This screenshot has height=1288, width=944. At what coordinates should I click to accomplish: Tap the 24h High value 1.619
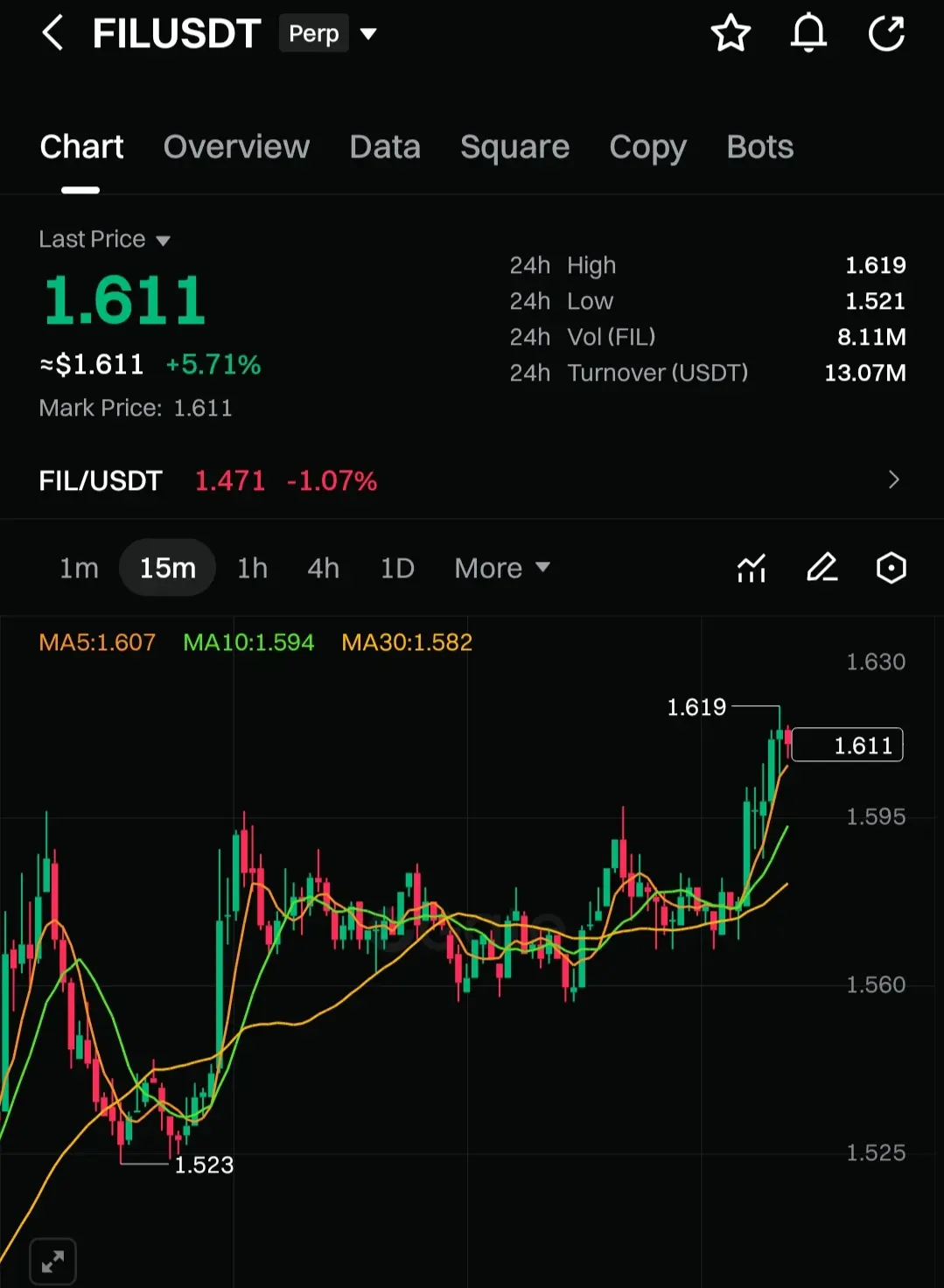pyautogui.click(x=875, y=265)
